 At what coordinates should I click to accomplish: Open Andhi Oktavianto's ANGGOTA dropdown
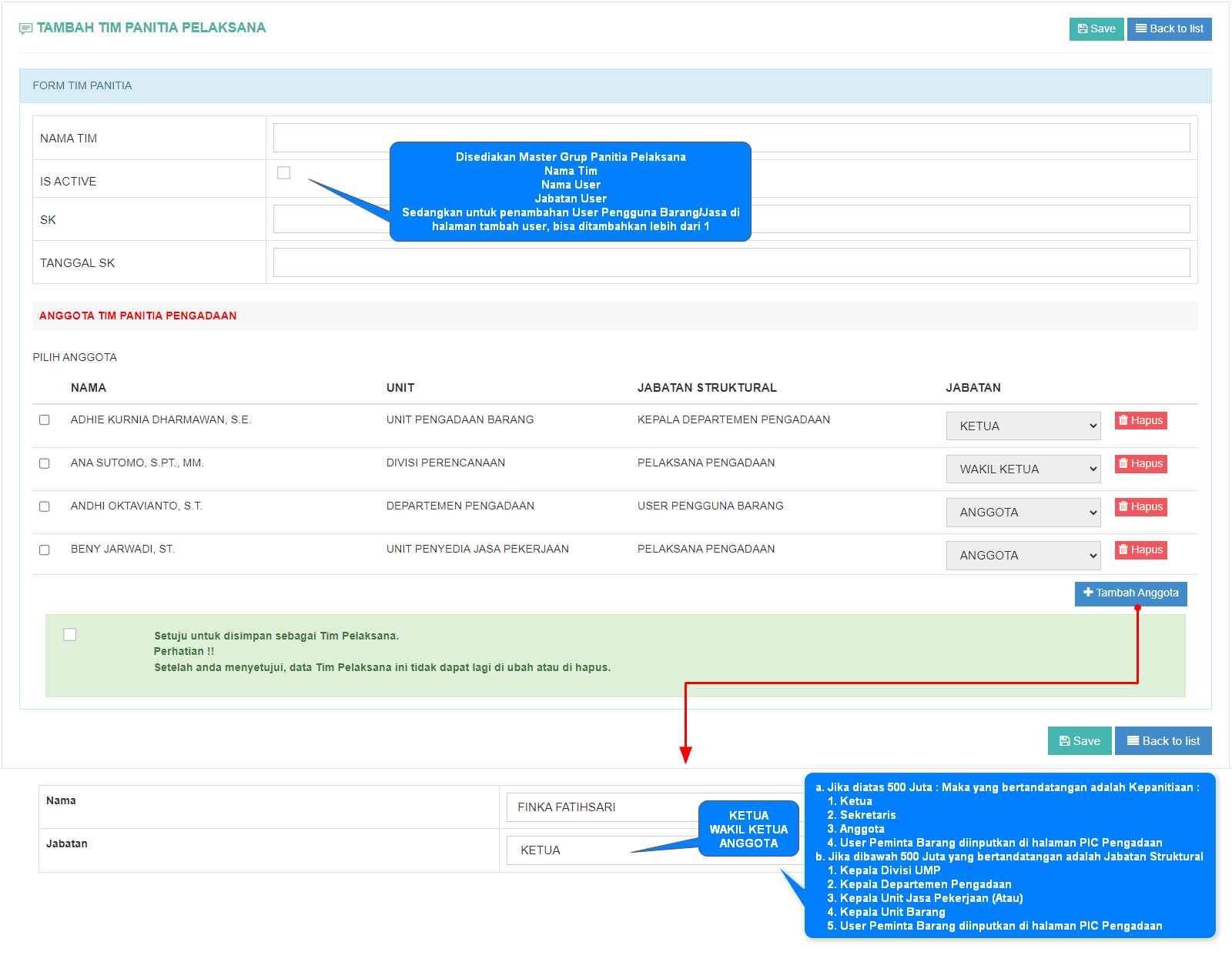pos(1023,513)
